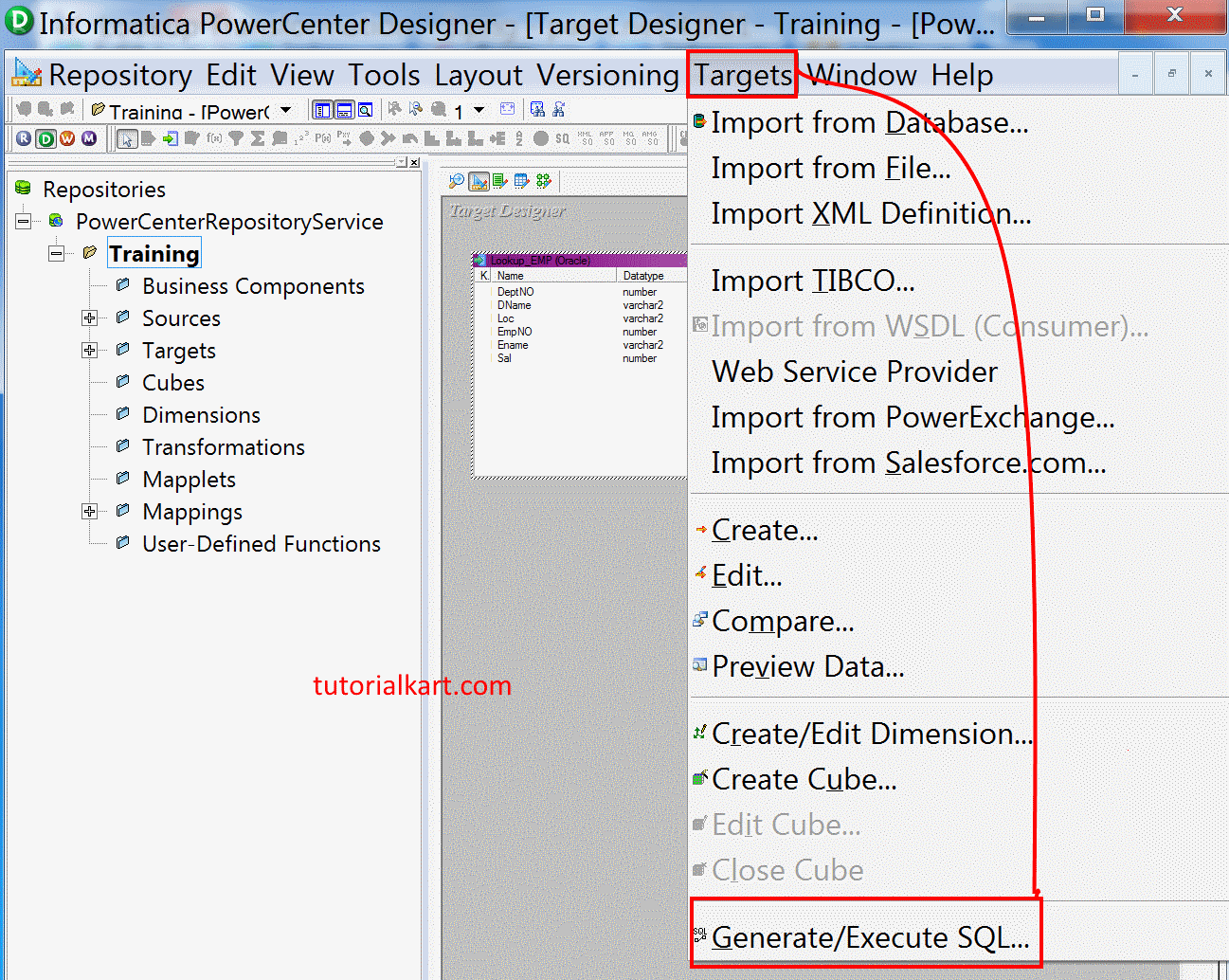
Task: Select User-Defined Functions tree item
Action: (262, 544)
